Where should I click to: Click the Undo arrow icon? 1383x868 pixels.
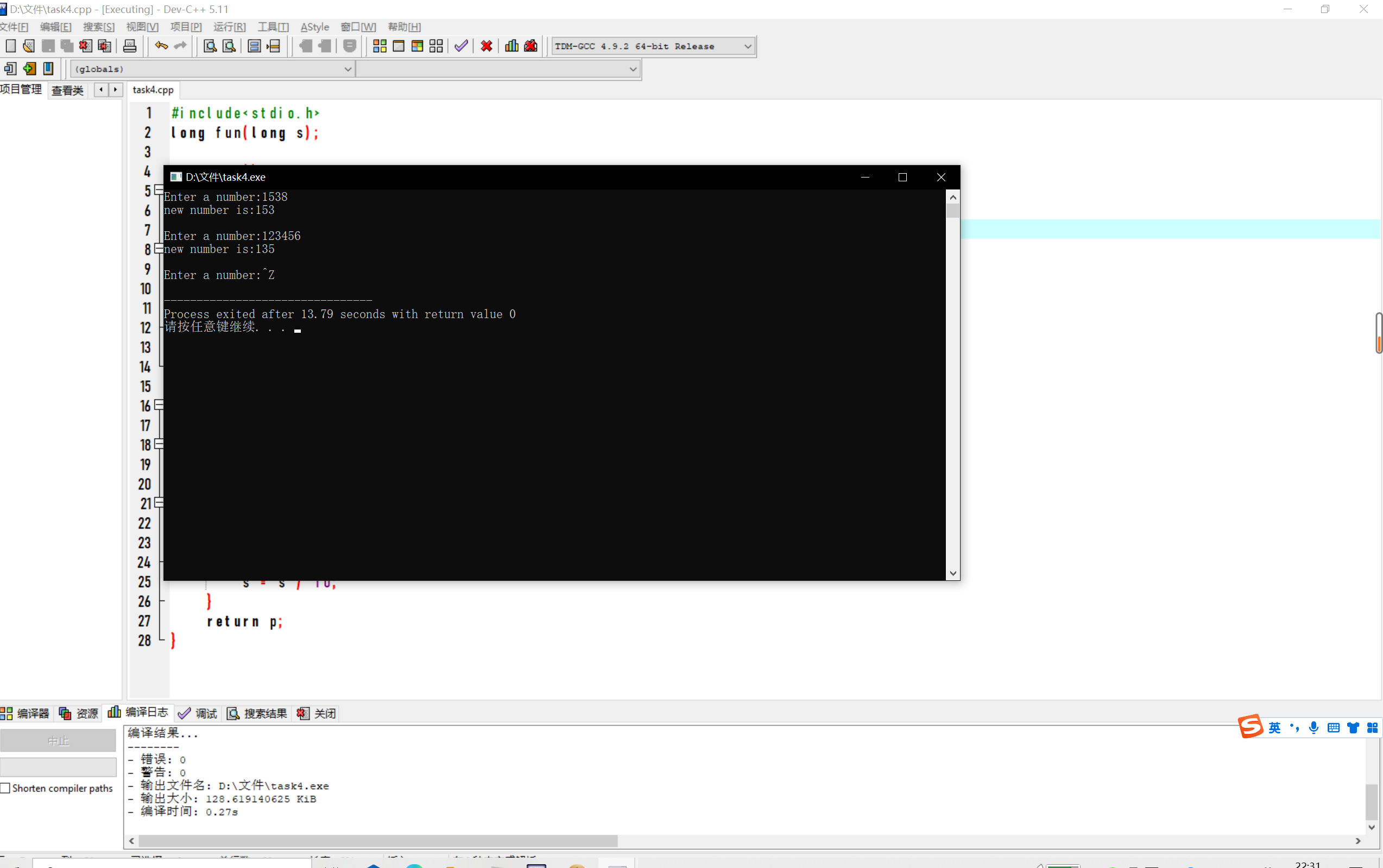tap(161, 46)
